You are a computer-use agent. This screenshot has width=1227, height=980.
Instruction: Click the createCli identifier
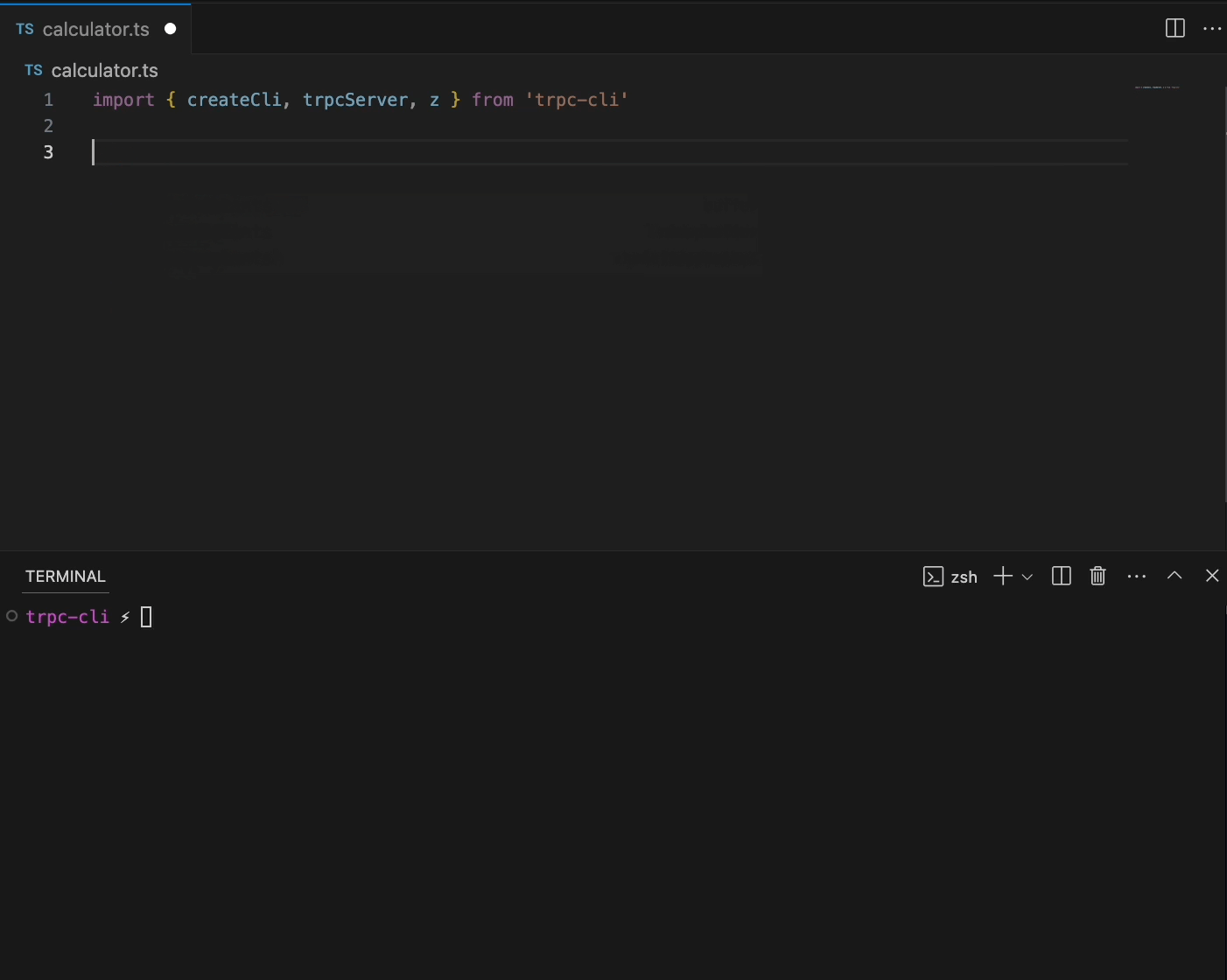[234, 100]
